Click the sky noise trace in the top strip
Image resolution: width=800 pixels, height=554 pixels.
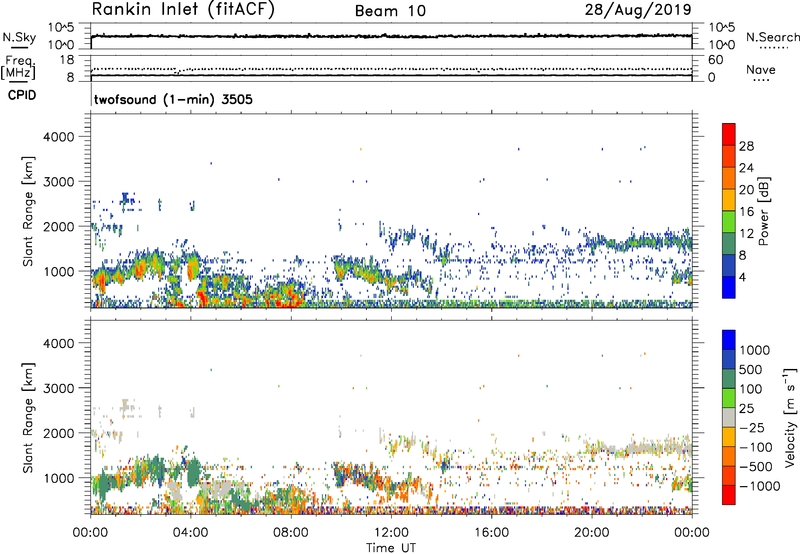coord(391,36)
